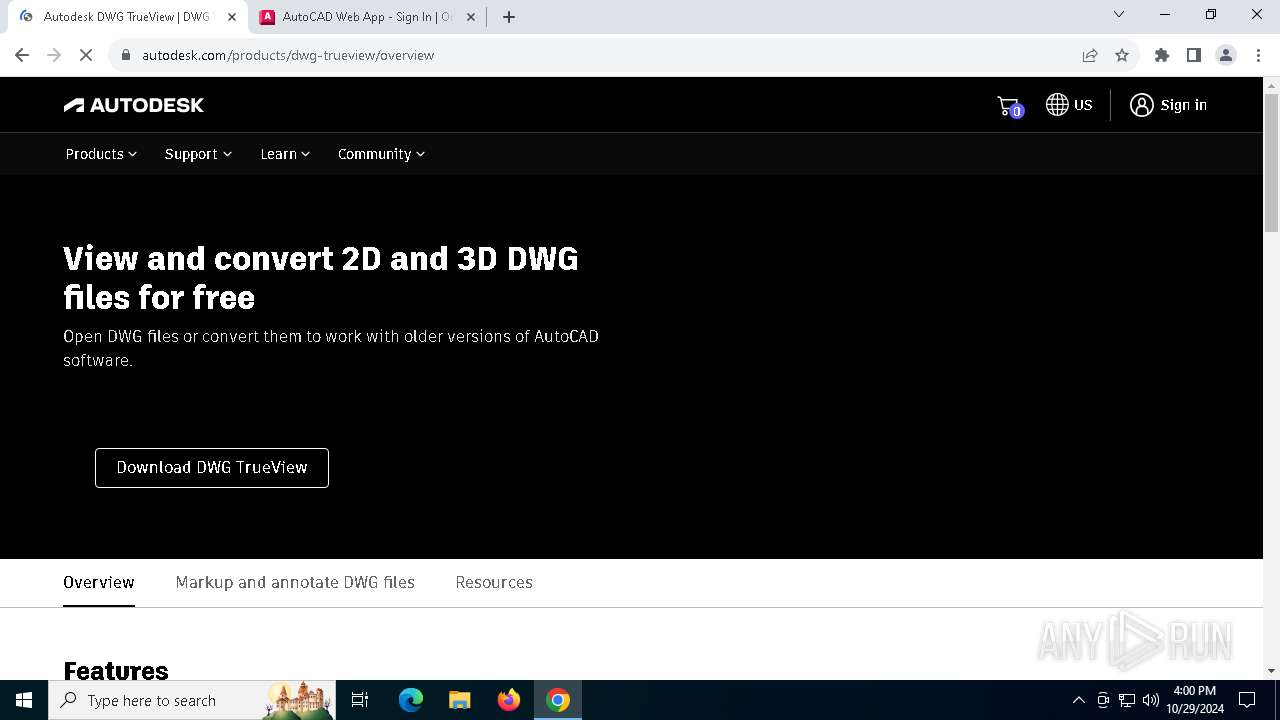Open Chrome extensions puzzle icon
This screenshot has height=720, width=1280.
pyautogui.click(x=1162, y=55)
